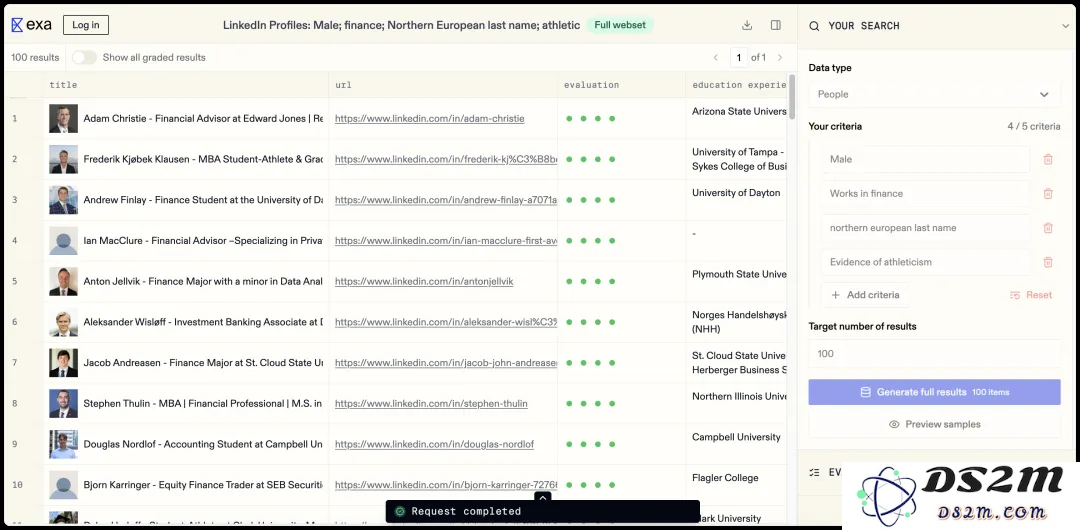Viewport: 1080px width, 530px height.
Task: Open douglas-nordlof LinkedIn URL
Action: click(x=434, y=445)
